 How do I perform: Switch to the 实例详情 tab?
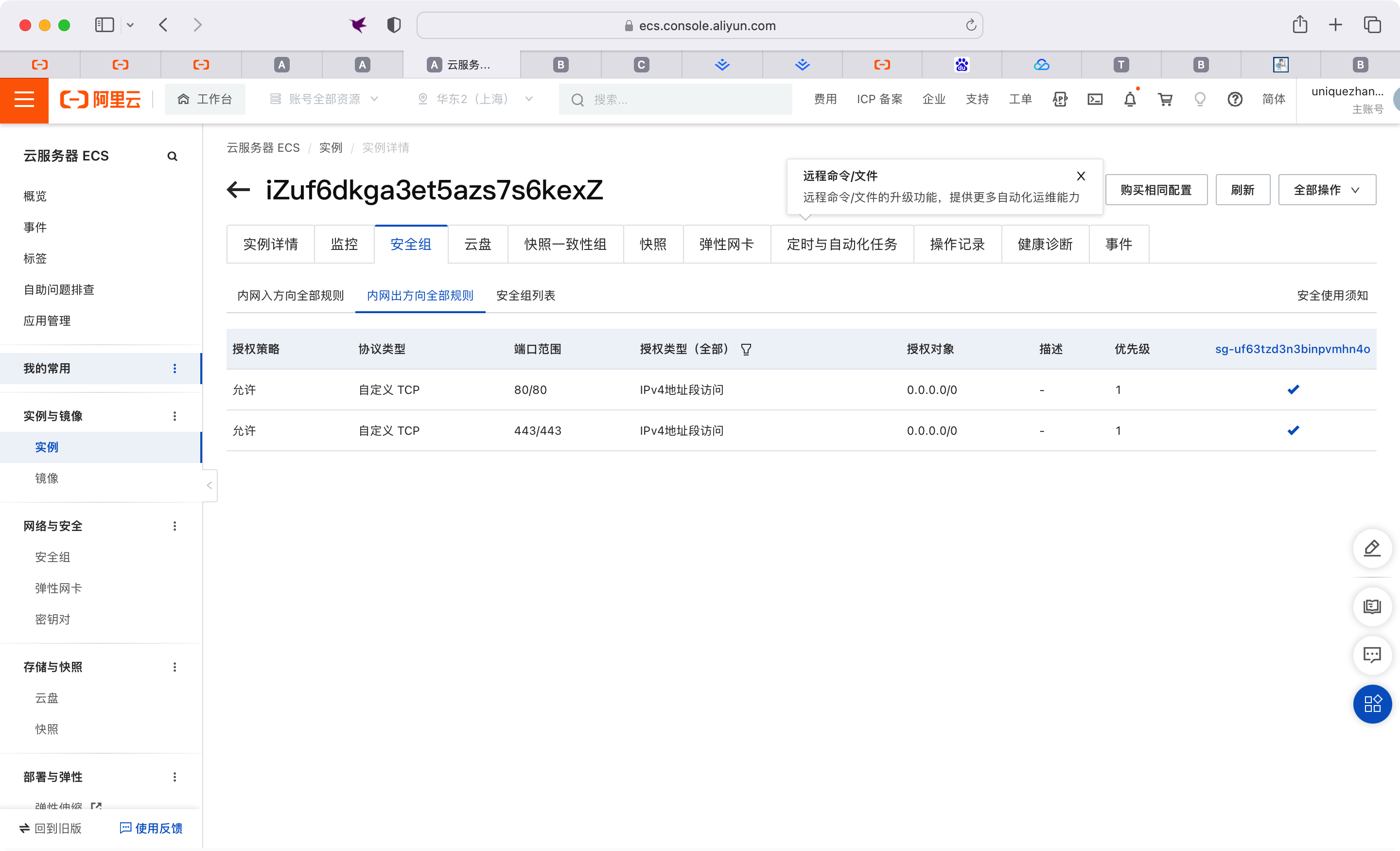click(270, 244)
